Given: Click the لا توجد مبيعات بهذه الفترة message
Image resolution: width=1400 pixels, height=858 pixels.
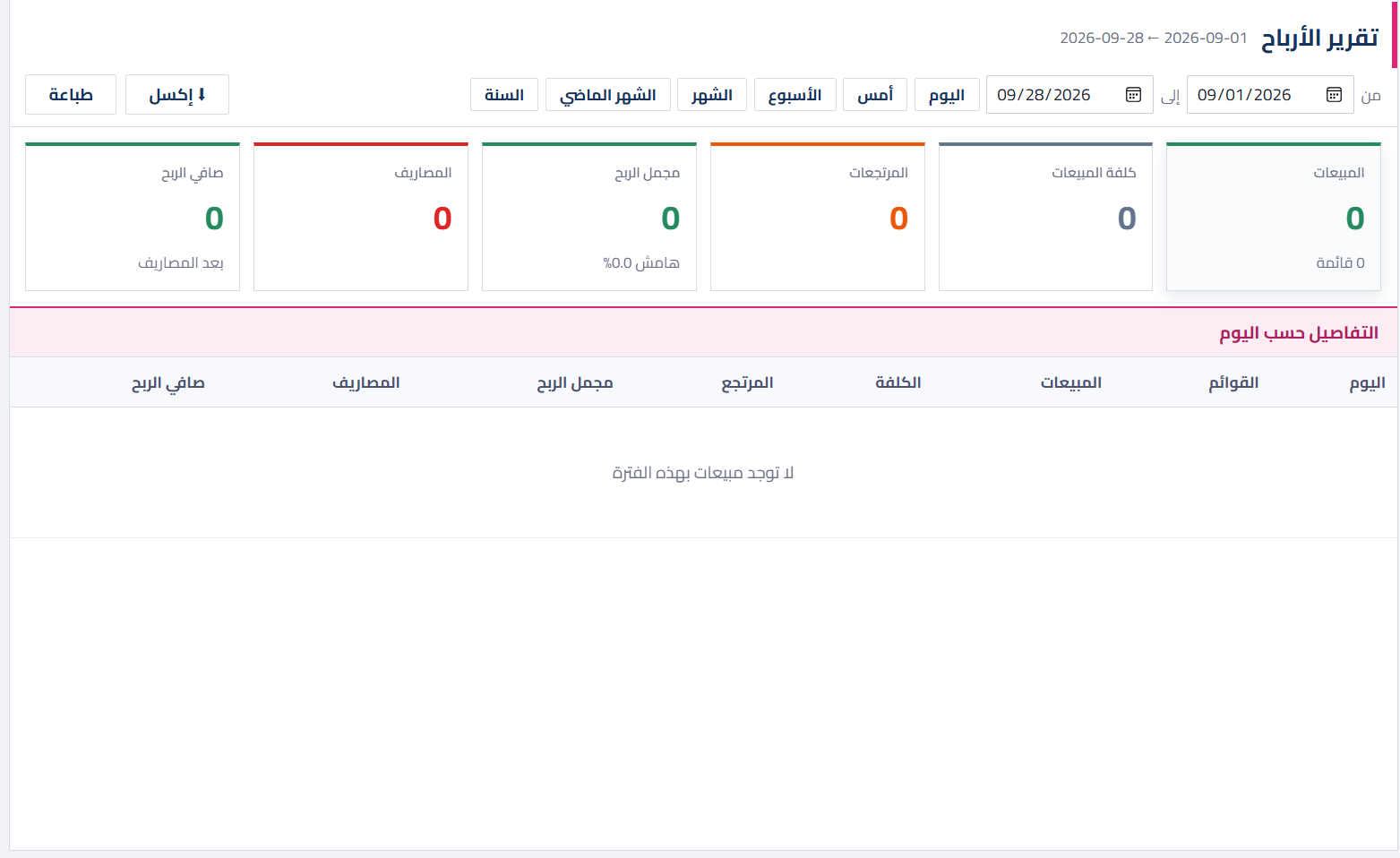Looking at the screenshot, I should click(x=703, y=473).
